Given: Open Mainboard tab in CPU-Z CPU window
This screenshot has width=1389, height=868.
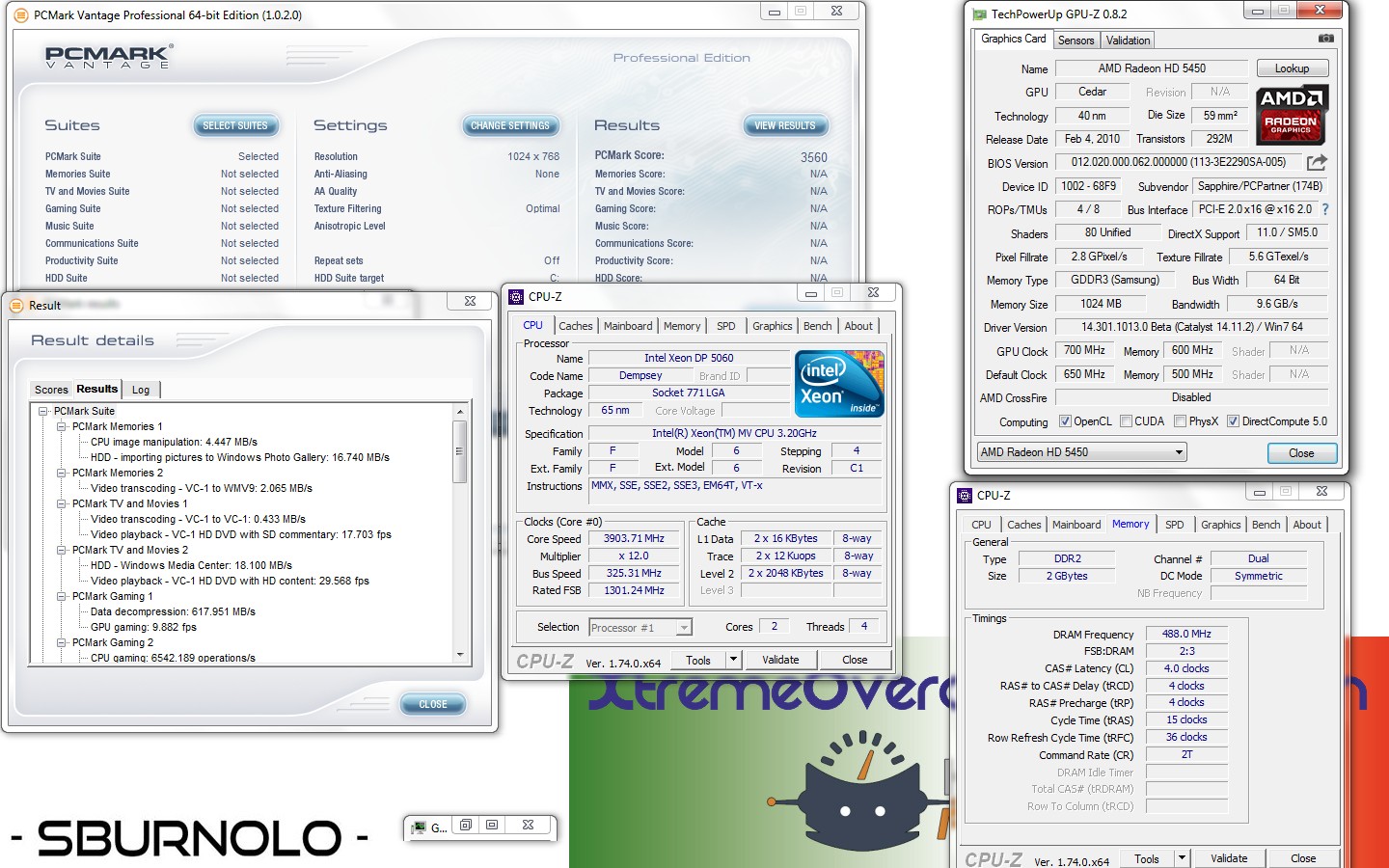Looking at the screenshot, I should pyautogui.click(x=628, y=326).
